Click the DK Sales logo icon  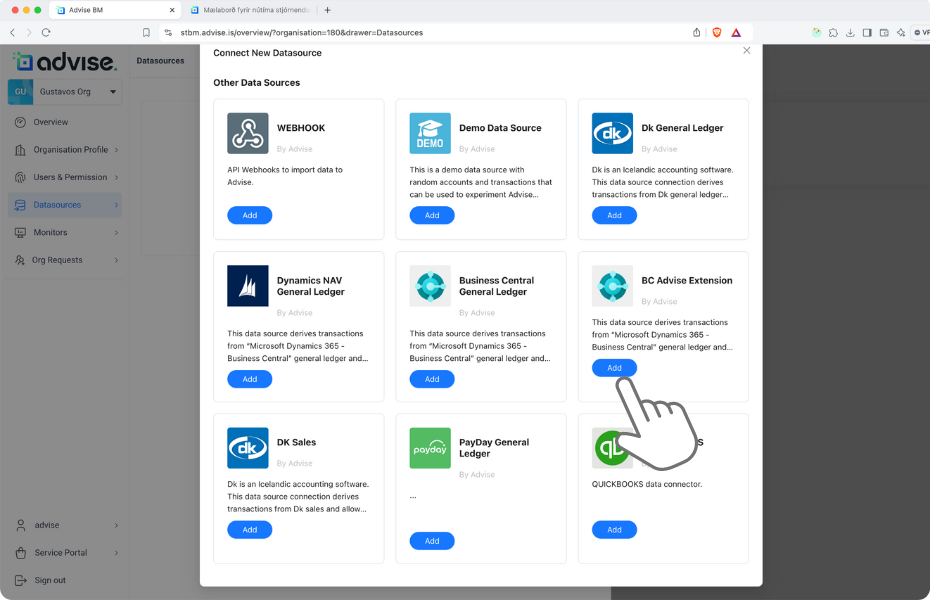pos(247,448)
